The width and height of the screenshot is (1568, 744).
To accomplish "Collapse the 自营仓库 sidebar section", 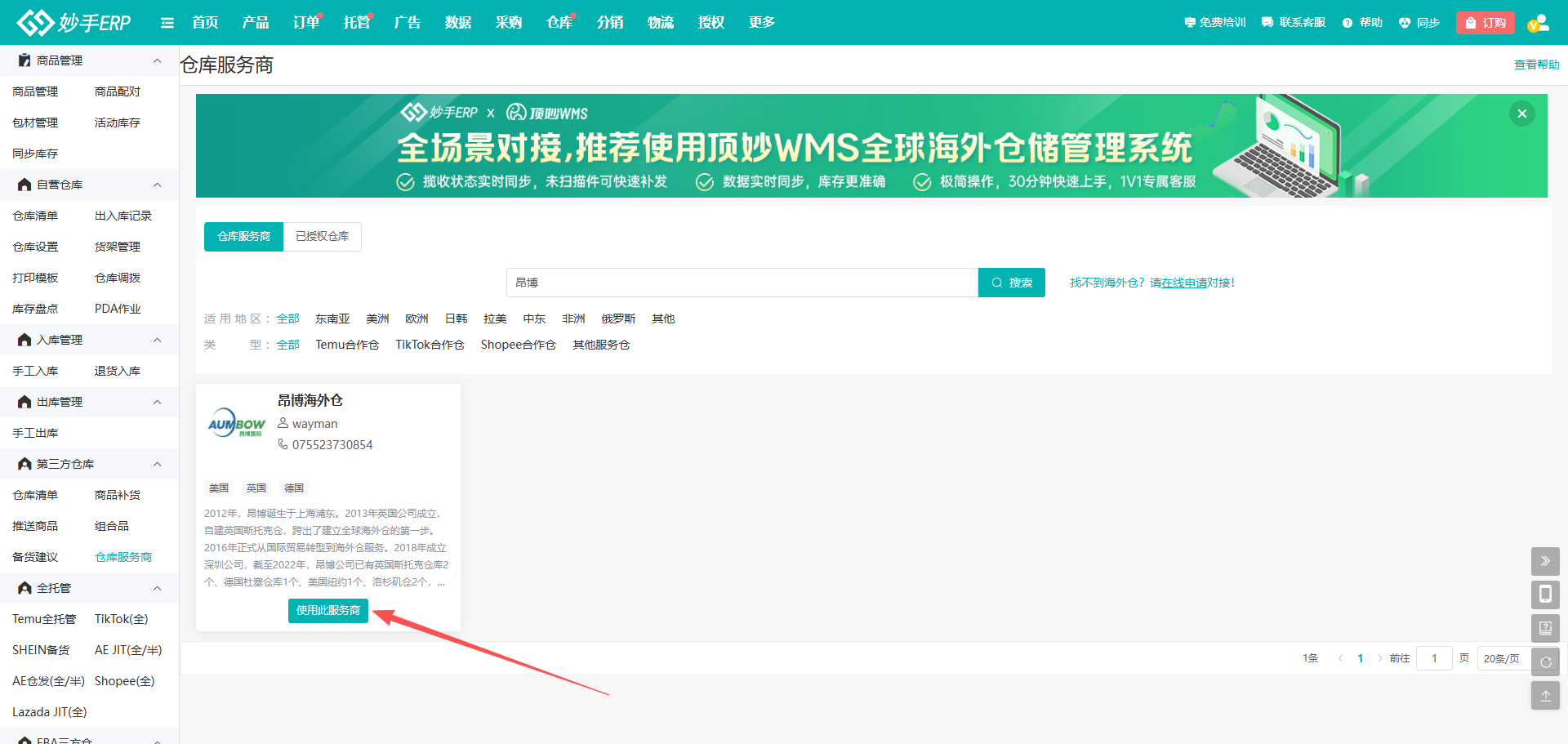I will click(x=158, y=185).
